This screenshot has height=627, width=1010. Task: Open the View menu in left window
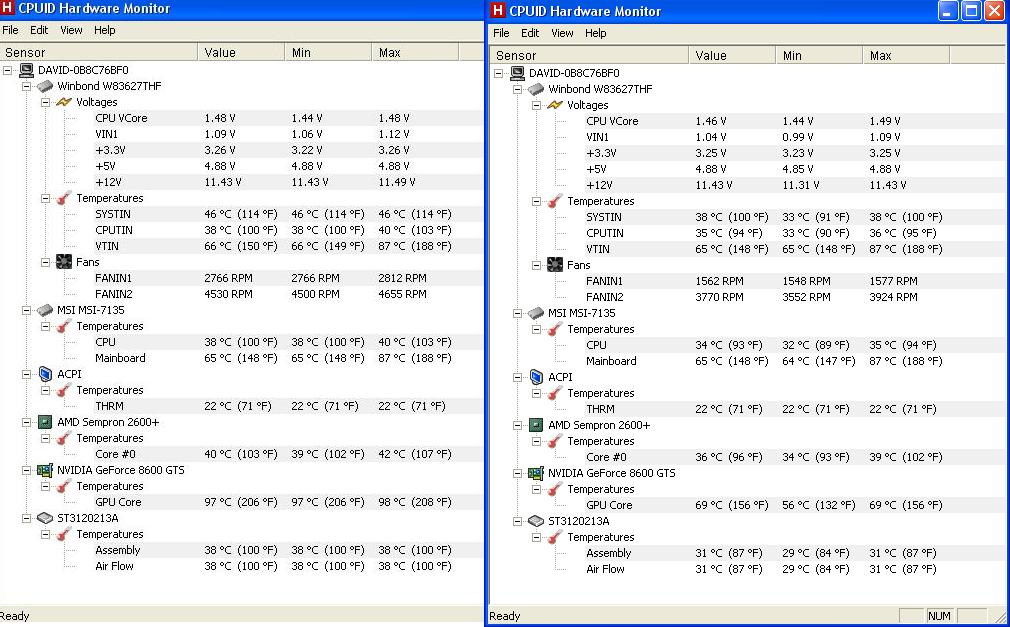click(71, 30)
